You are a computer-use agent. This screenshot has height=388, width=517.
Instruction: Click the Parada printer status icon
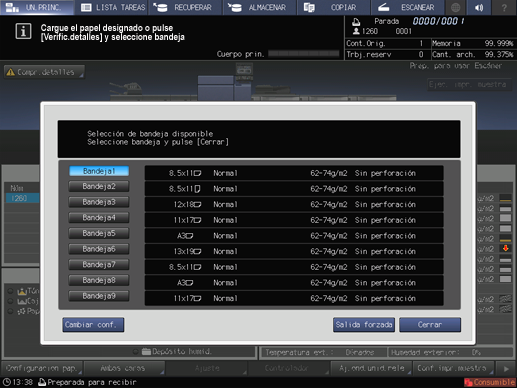[356, 22]
